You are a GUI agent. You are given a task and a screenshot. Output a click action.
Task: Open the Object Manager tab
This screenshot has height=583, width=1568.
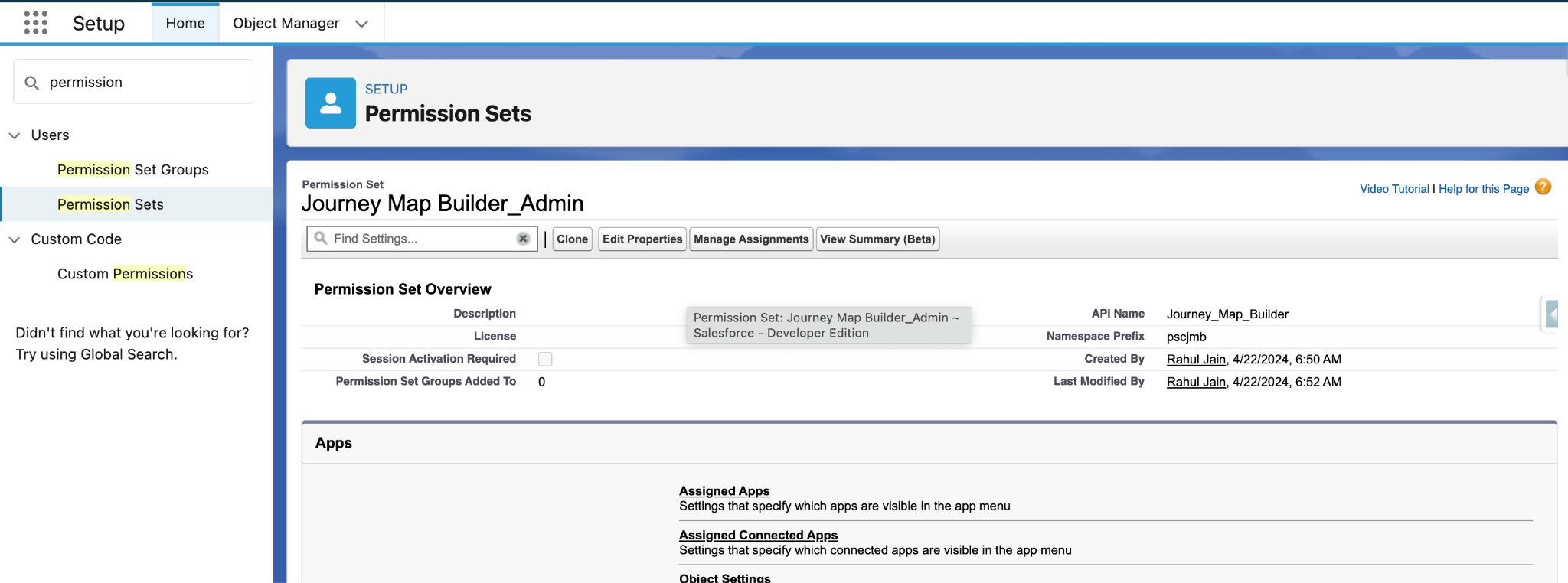click(x=286, y=23)
